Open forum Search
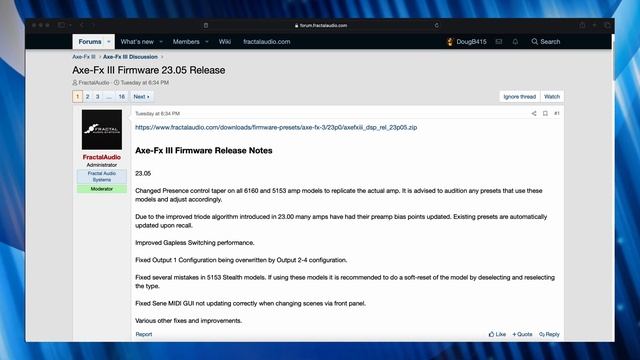 546,42
